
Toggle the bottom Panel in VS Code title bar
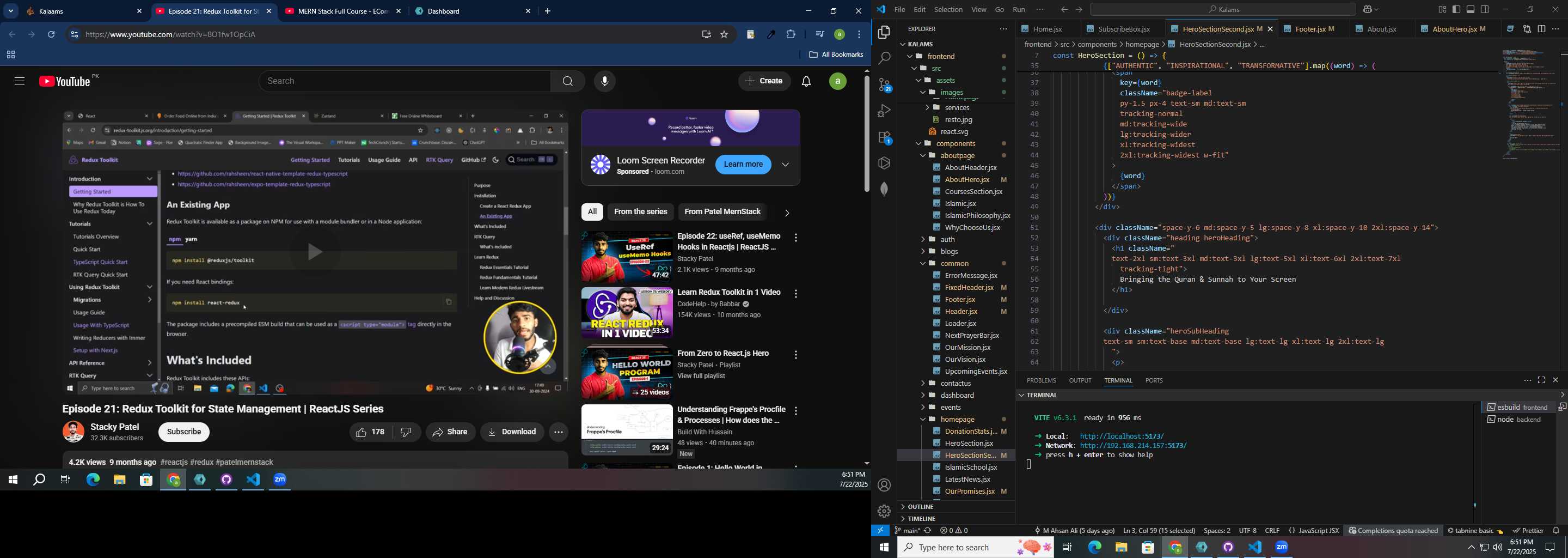pyautogui.click(x=1471, y=9)
